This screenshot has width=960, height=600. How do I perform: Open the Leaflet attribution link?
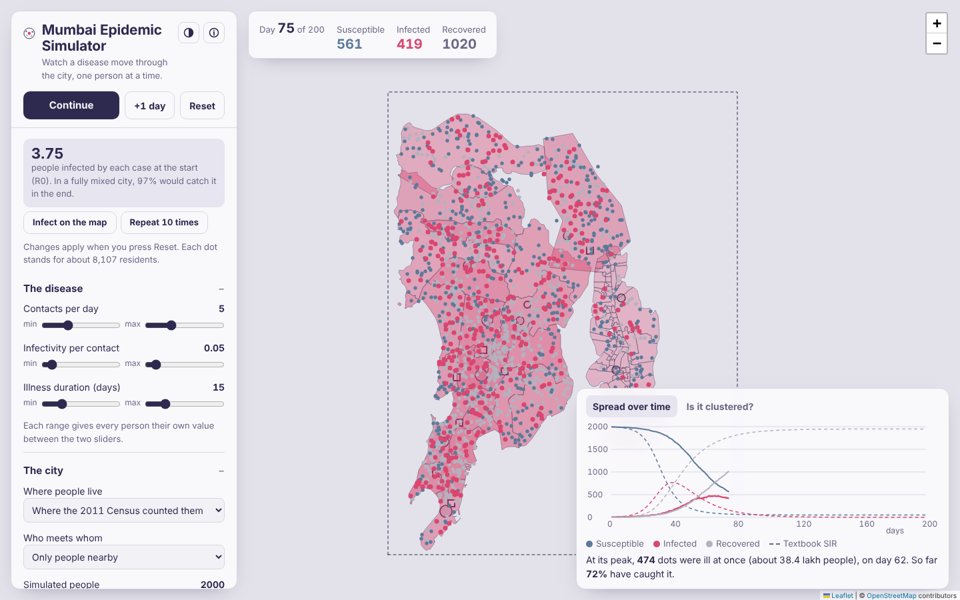(838, 595)
